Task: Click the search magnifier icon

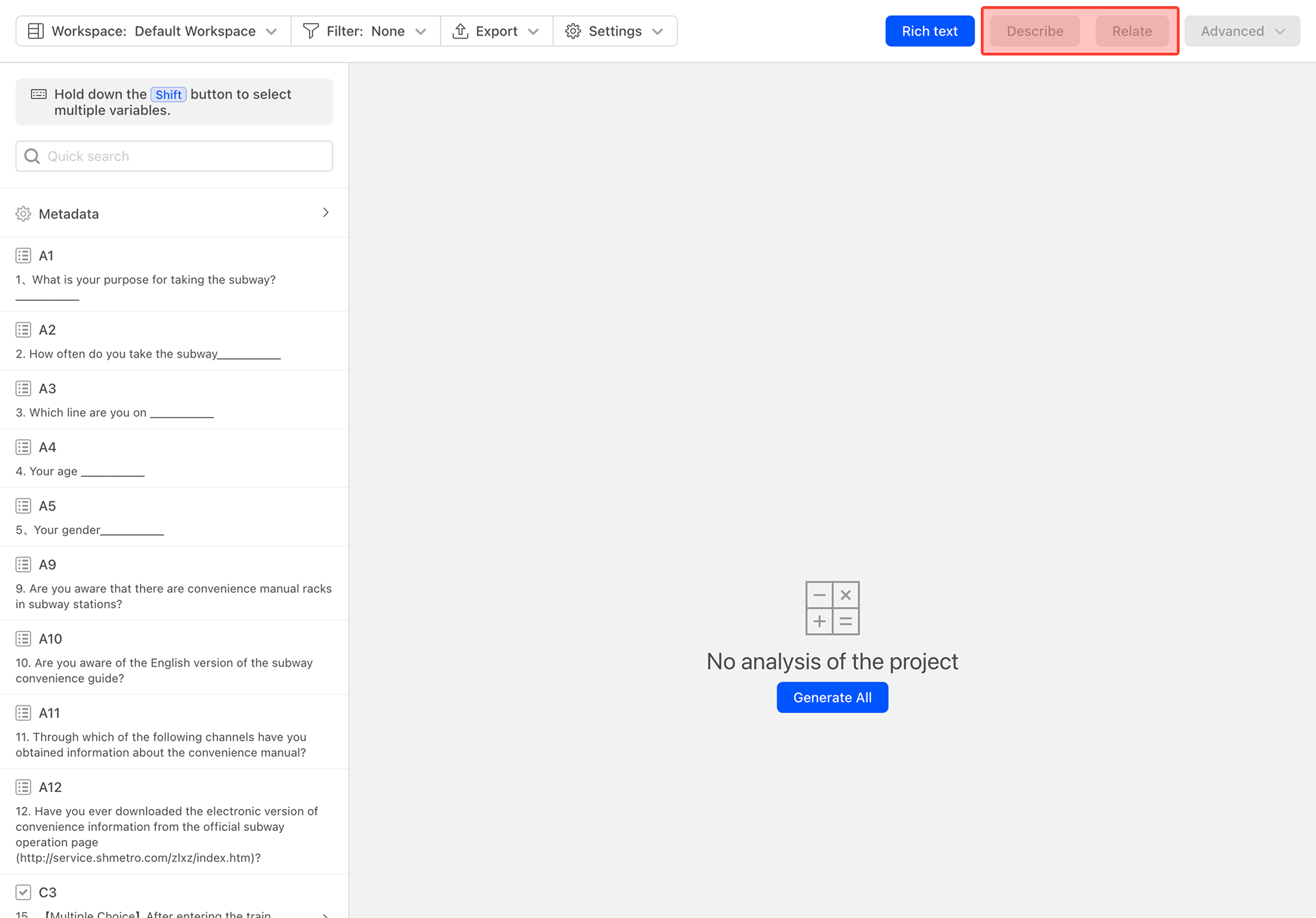Action: pos(32,156)
